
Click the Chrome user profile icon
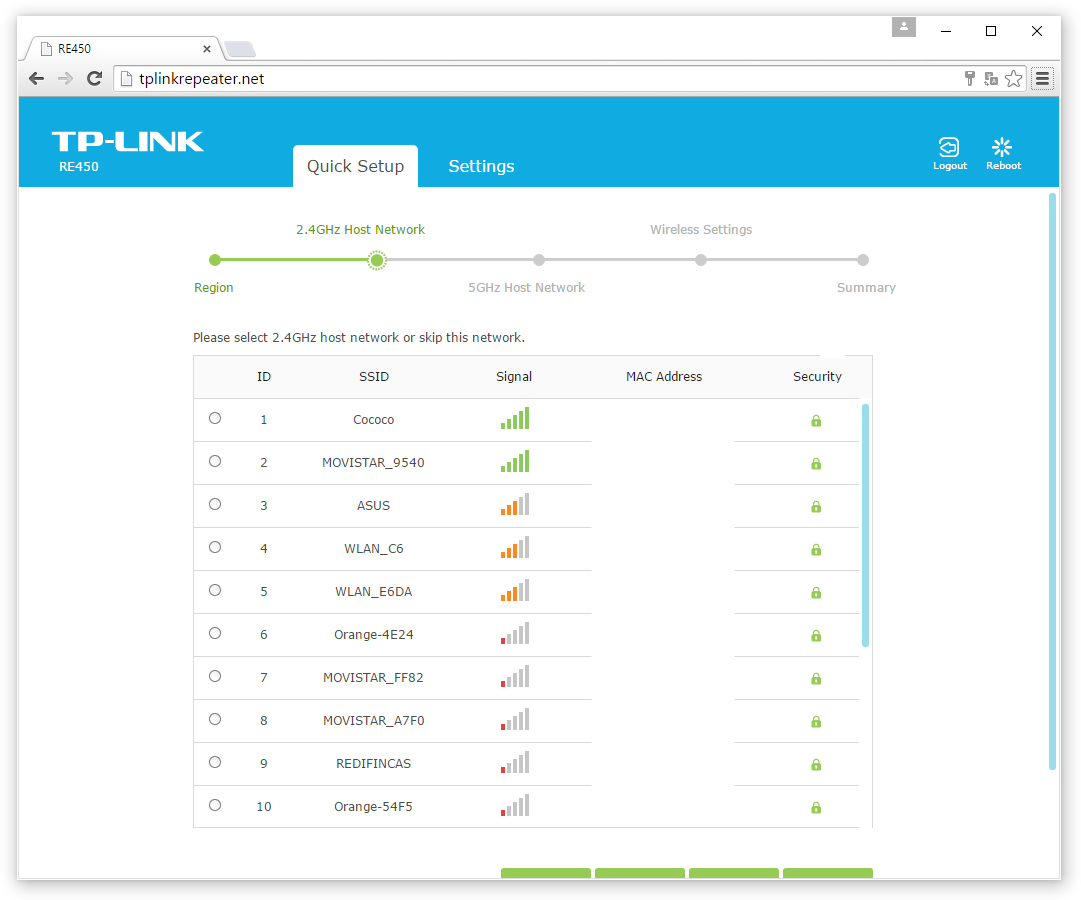coord(903,28)
